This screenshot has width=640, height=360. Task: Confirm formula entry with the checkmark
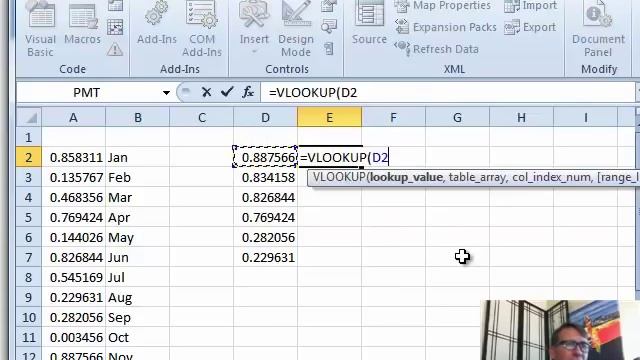[x=227, y=92]
